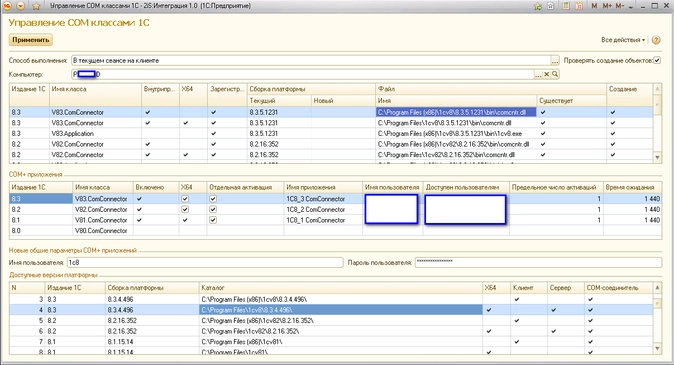This screenshot has width=674, height=365.
Task: Click the Новый column header
Action: coord(343,101)
